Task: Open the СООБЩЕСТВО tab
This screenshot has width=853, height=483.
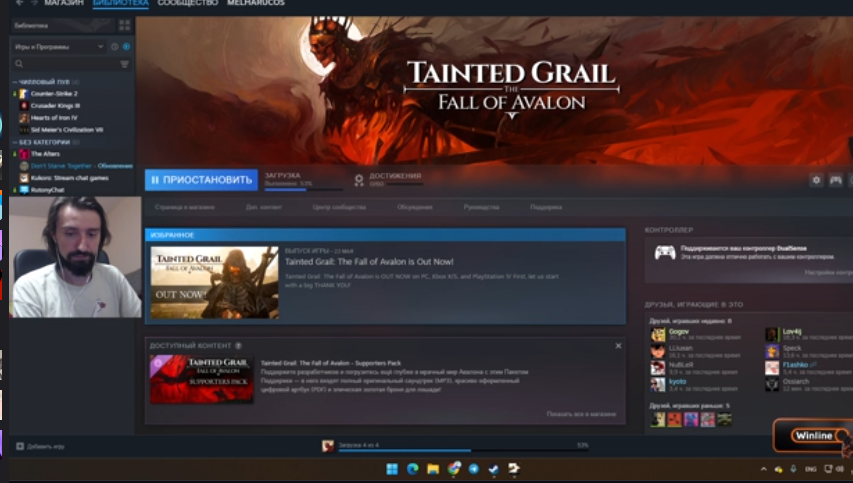Action: [188, 3]
